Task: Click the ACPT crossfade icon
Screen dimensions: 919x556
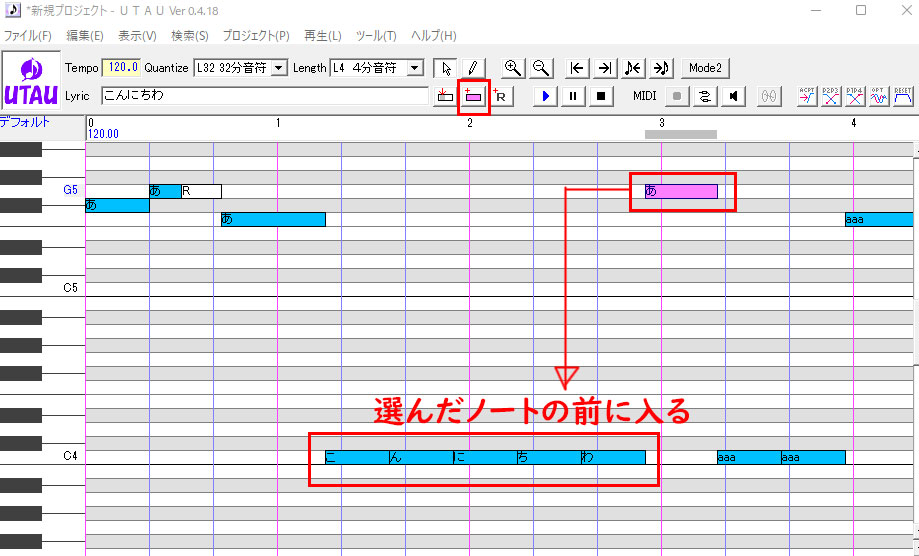Action: [807, 96]
